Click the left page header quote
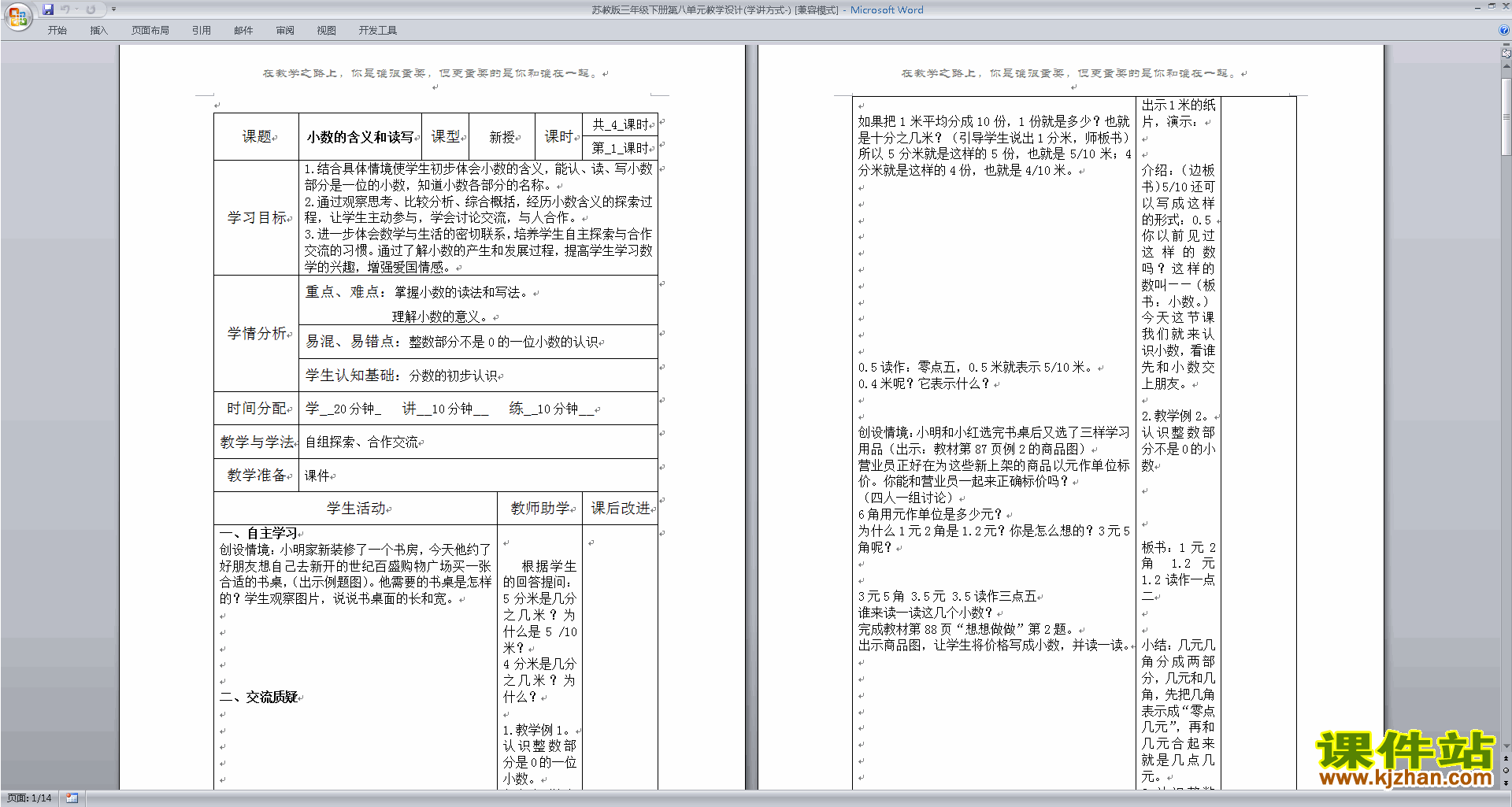The height and width of the screenshot is (807, 1512). 432,73
